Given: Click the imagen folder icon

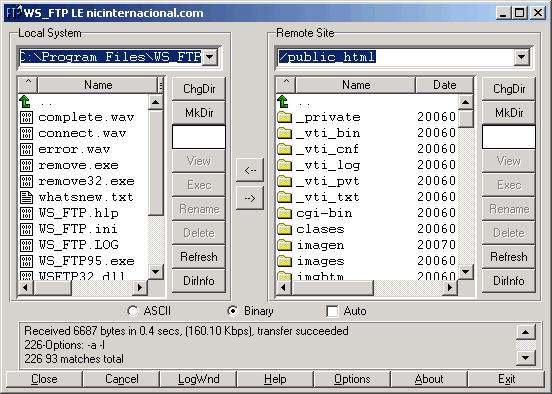Looking at the screenshot, I should click(x=284, y=245).
